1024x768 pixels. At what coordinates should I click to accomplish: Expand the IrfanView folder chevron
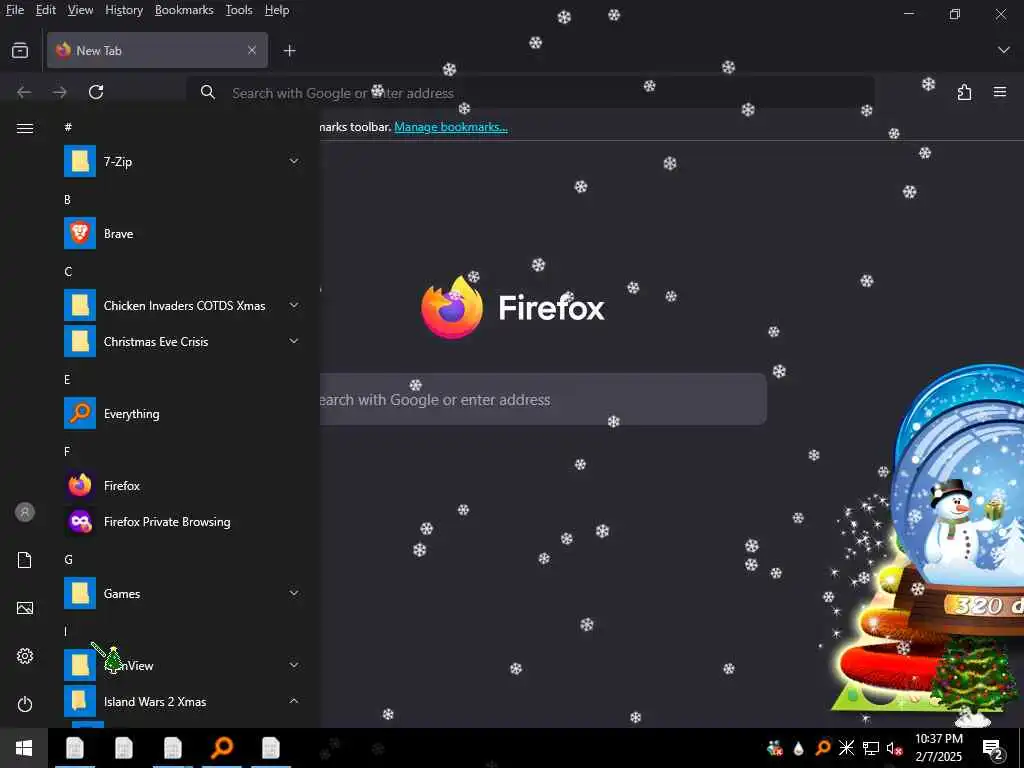click(294, 665)
